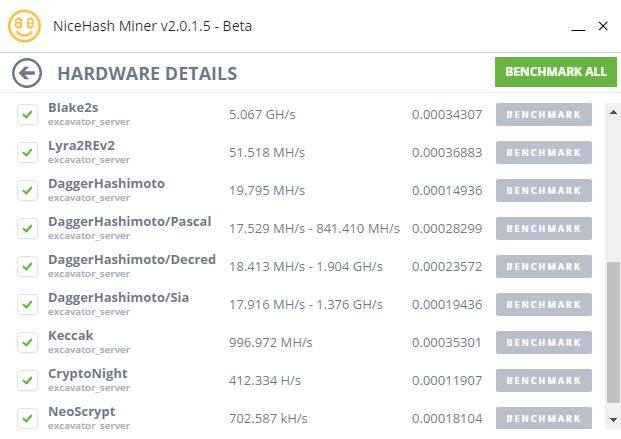Uncheck the DaggerHashimoto/Decred checkbox
This screenshot has width=621, height=439.
[x=28, y=267]
